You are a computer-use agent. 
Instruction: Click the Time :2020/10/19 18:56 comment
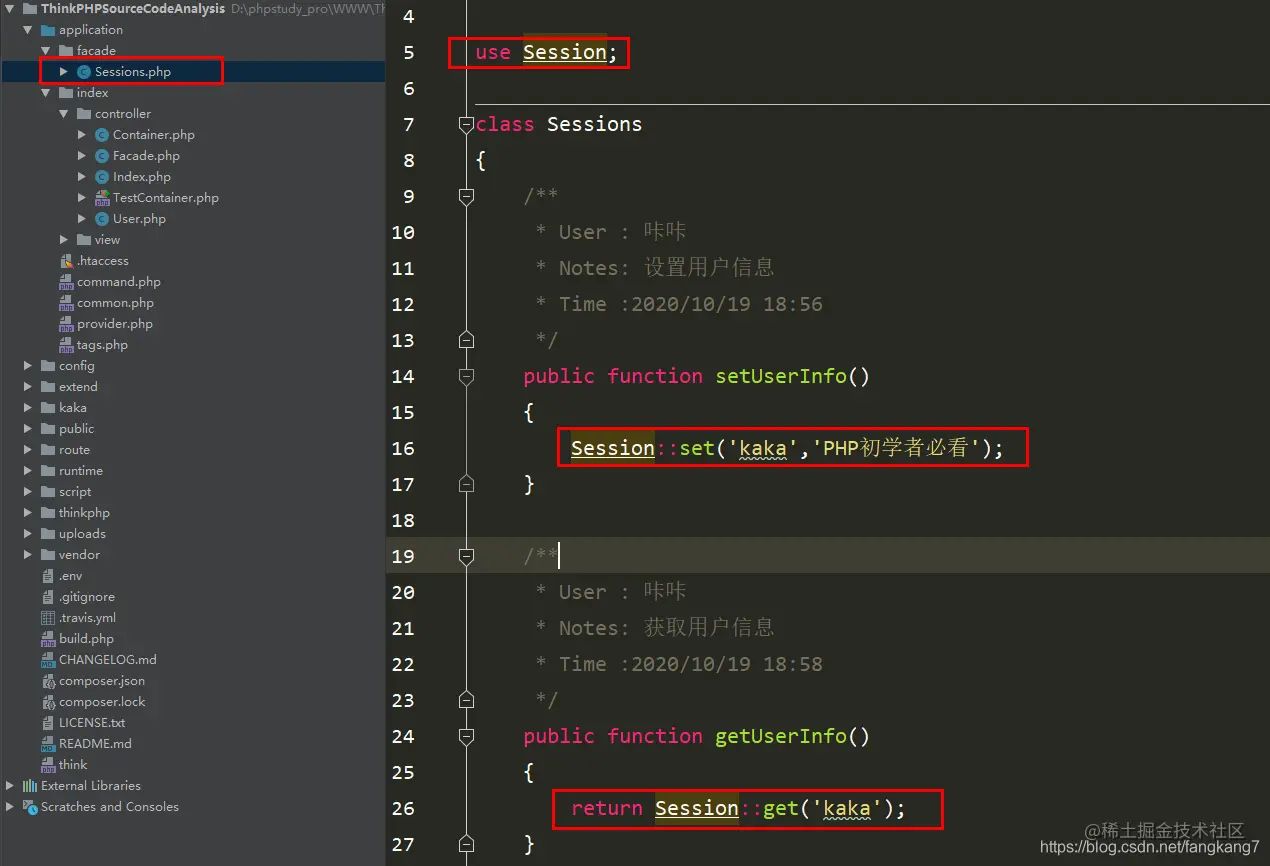pyautogui.click(x=691, y=304)
